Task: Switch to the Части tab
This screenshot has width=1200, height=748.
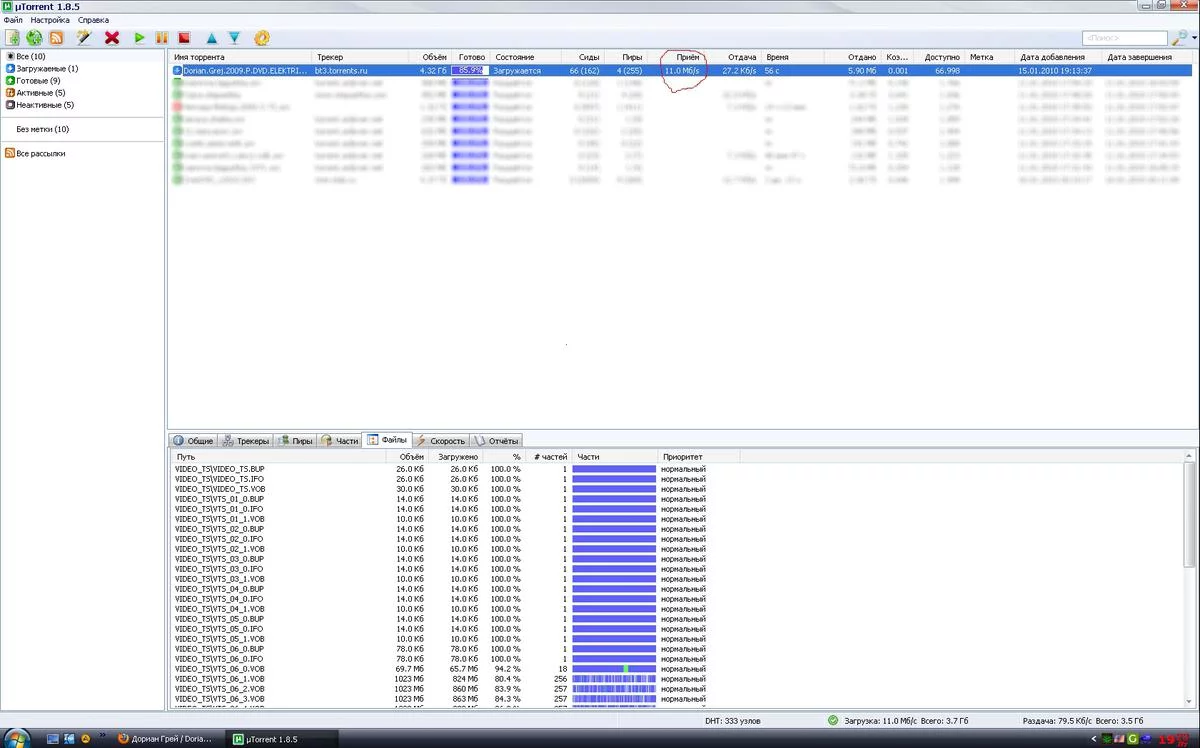Action: tap(340, 440)
